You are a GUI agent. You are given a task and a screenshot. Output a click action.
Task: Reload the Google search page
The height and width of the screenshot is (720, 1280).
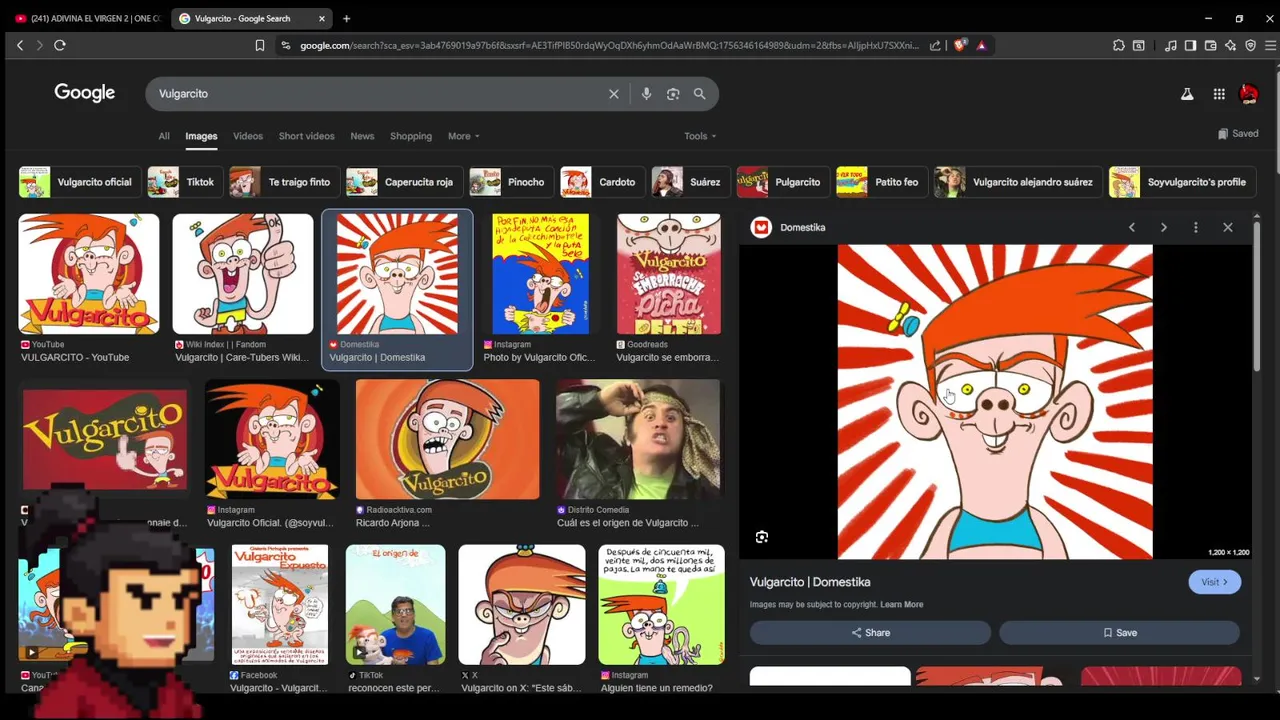(60, 45)
